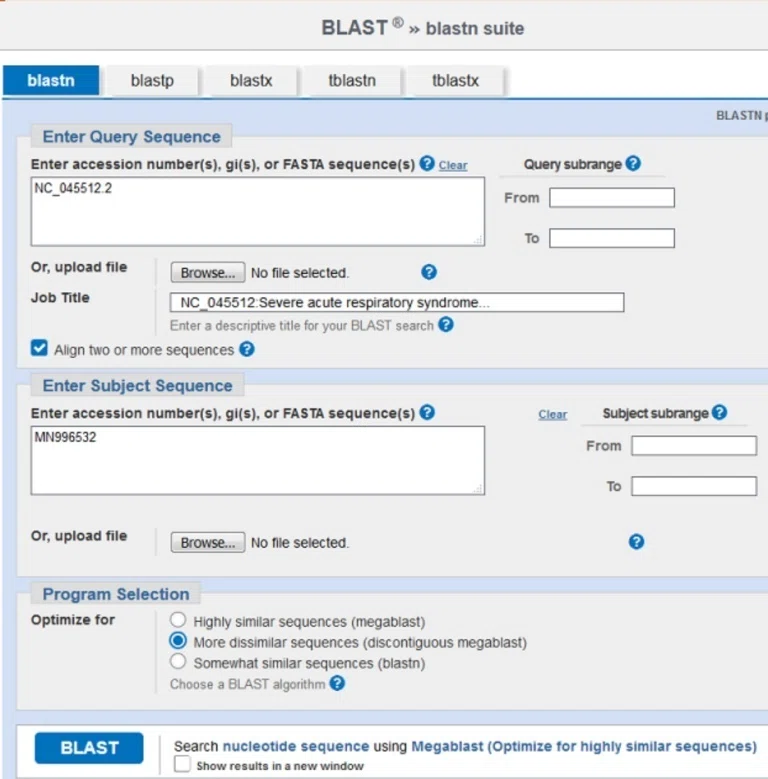Click Clear link for query sequence
Viewport: 768px width, 779px height.
[453, 165]
